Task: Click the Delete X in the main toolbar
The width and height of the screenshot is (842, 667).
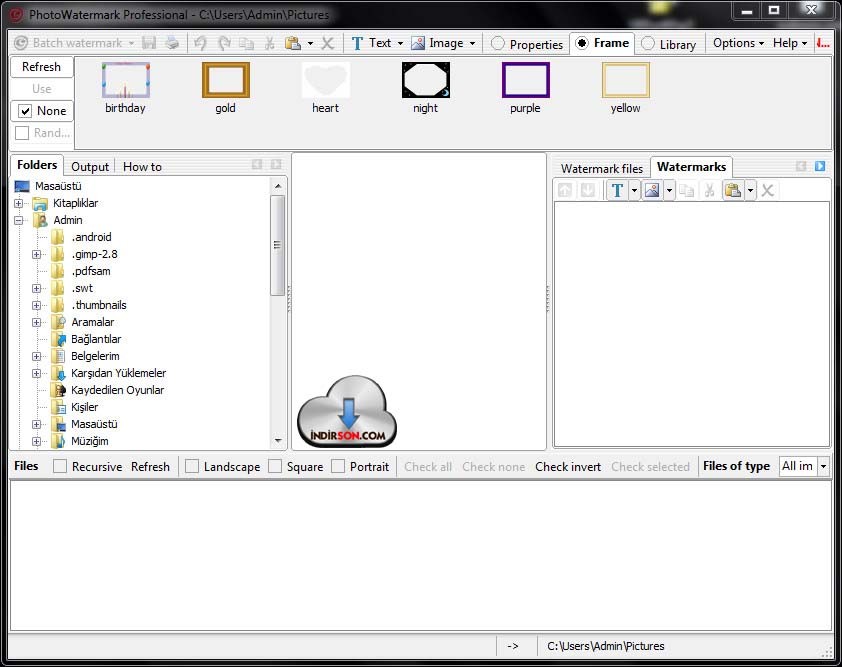Action: (328, 43)
